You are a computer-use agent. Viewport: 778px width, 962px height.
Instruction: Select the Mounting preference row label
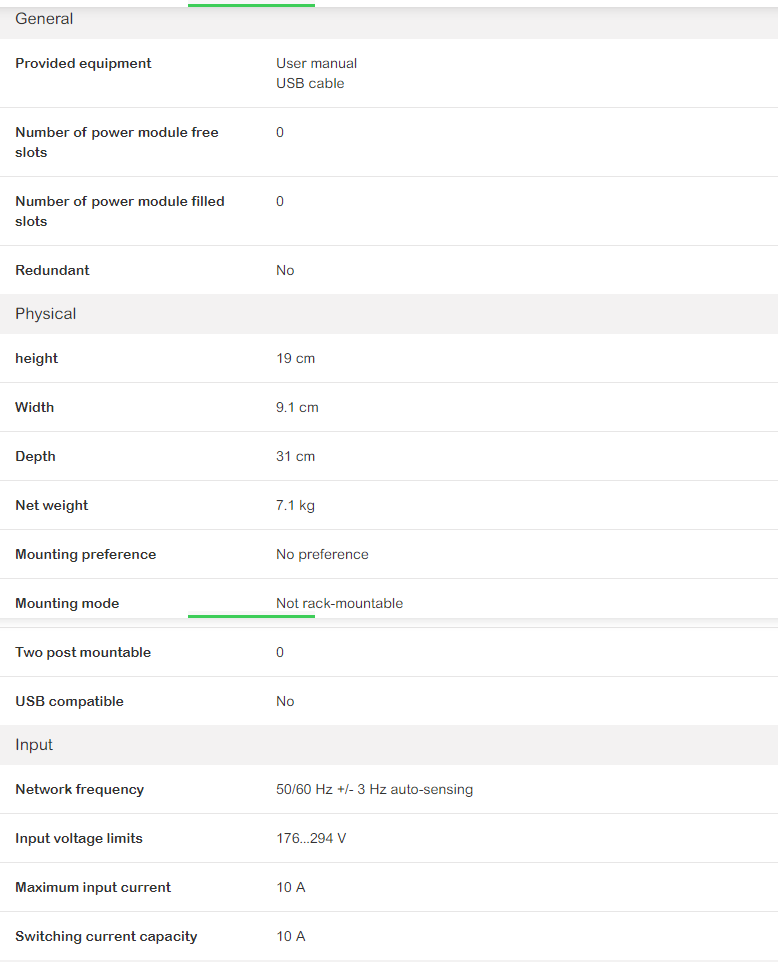pos(85,554)
